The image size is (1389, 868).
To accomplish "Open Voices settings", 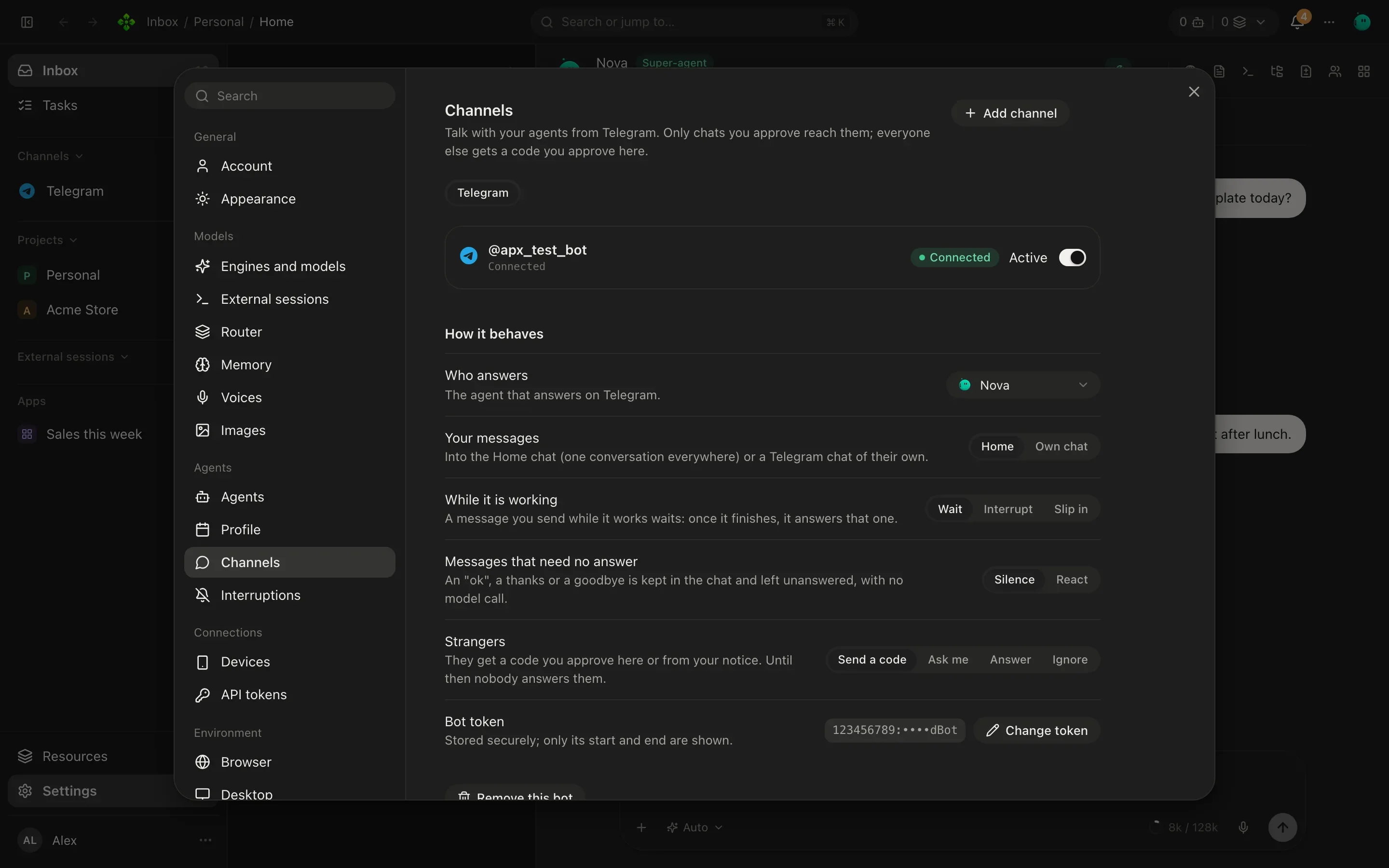I will (290, 397).
